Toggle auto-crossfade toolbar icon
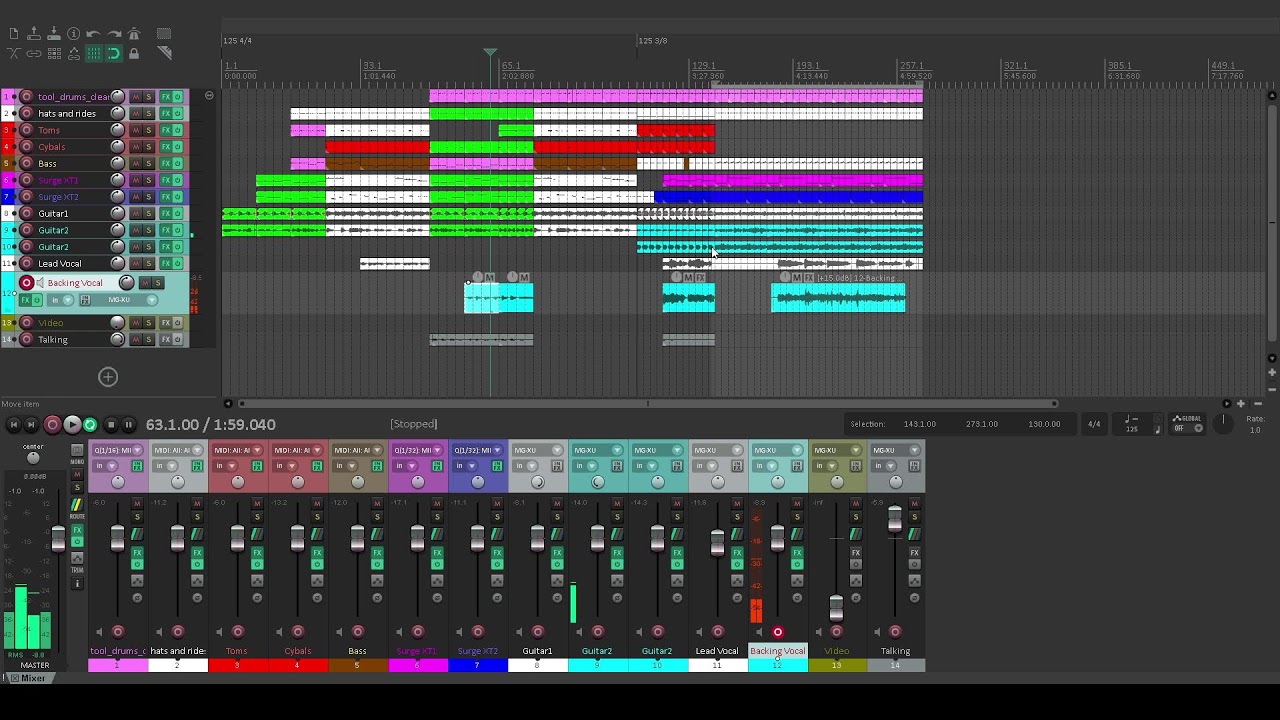The height and width of the screenshot is (720, 1280). tap(14, 54)
